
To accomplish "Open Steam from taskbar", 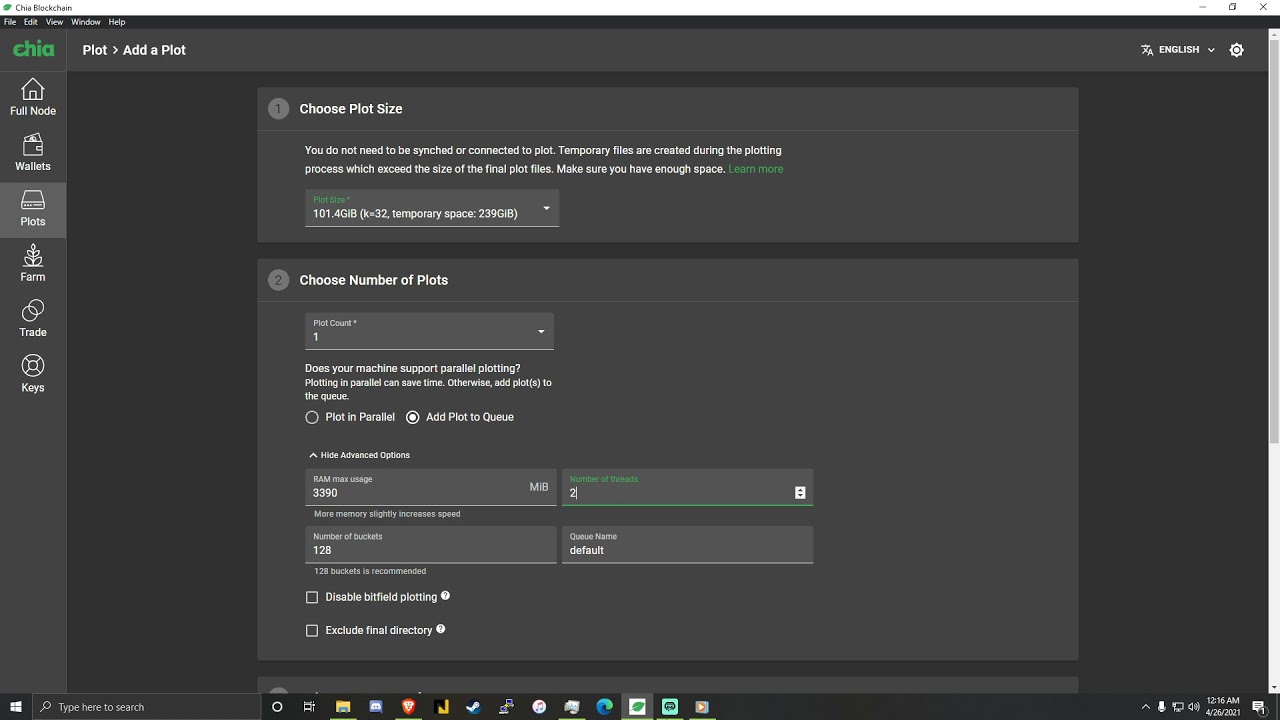I will 473,707.
